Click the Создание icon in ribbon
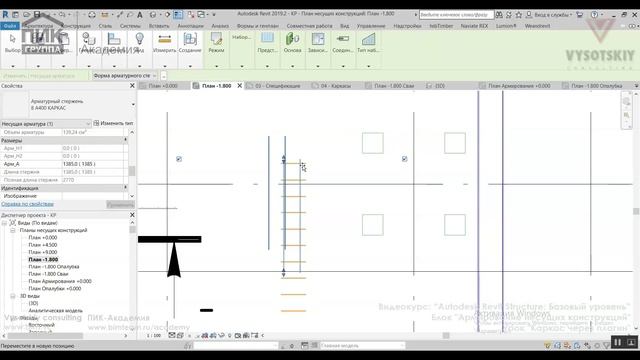Image resolution: width=640 pixels, height=360 pixels. coord(190,39)
